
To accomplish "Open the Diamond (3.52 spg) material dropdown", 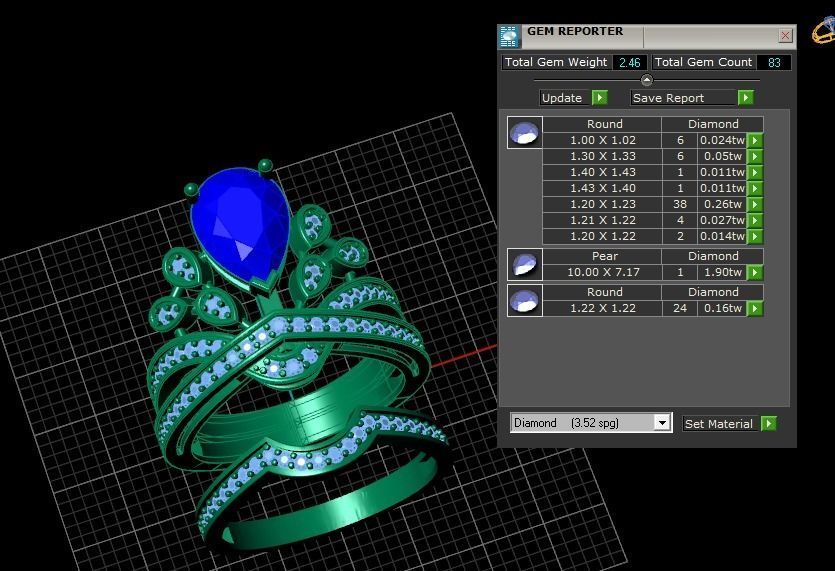I will tap(661, 422).
